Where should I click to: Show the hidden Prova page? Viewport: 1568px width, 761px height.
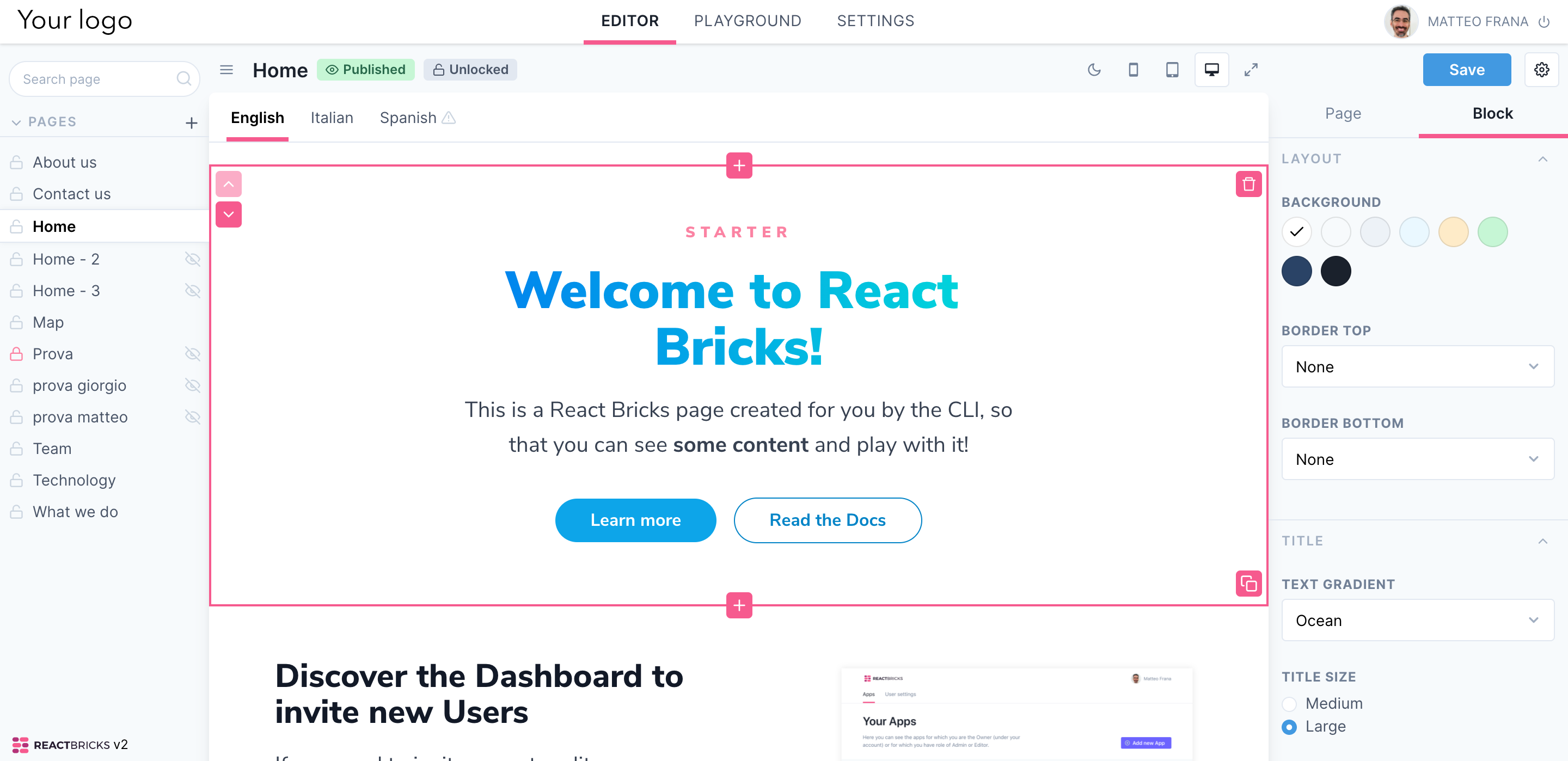(192, 353)
